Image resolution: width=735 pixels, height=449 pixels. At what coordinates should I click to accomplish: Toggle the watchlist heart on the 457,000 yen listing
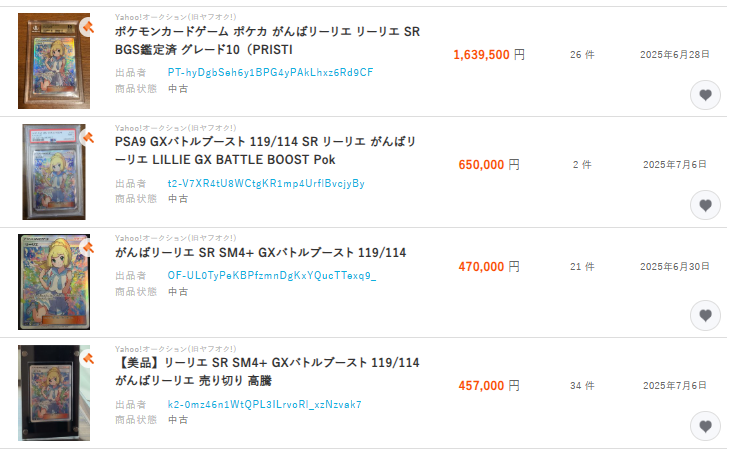coord(705,426)
